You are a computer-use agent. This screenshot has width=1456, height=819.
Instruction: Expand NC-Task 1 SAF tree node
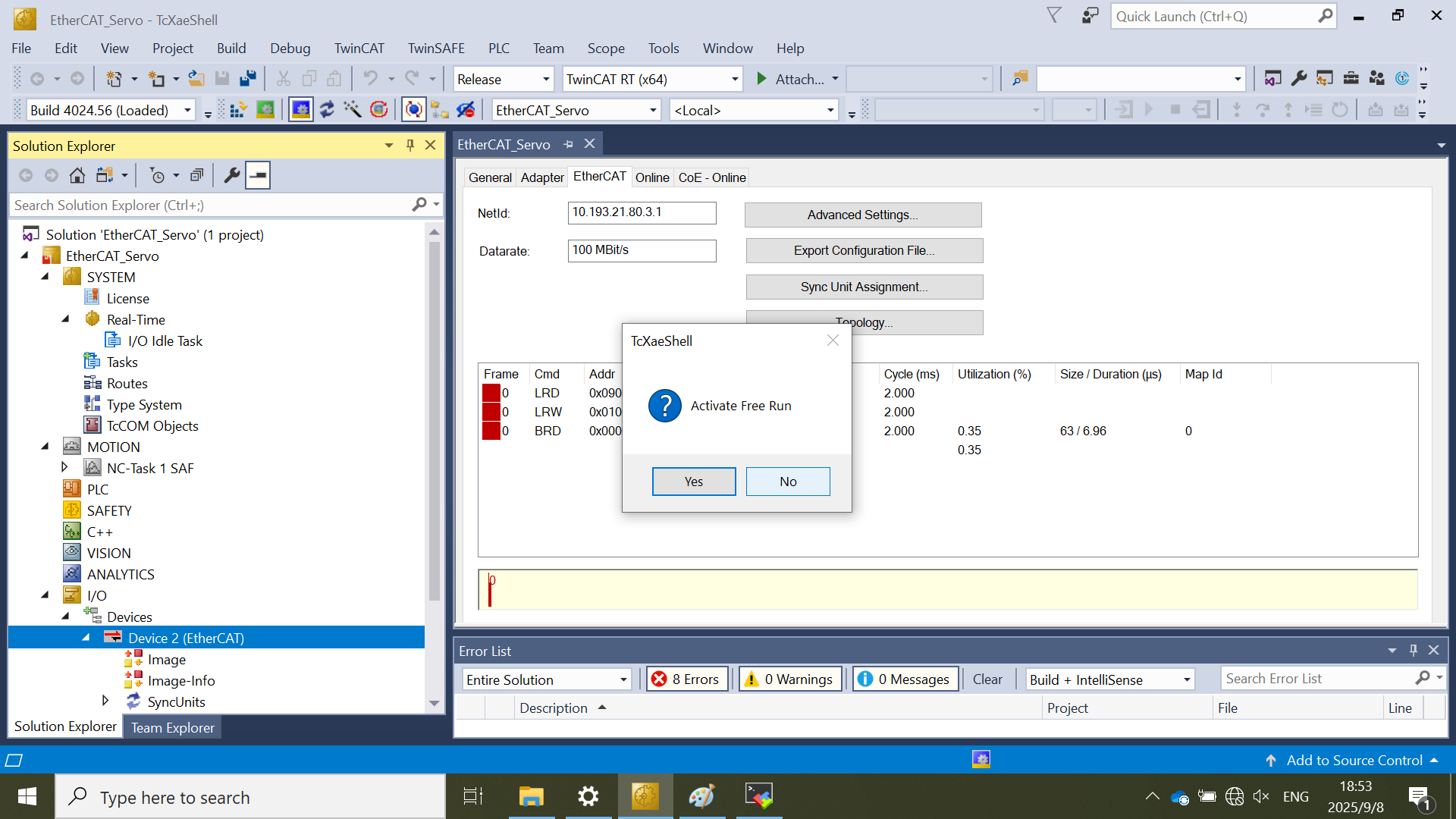(x=64, y=468)
